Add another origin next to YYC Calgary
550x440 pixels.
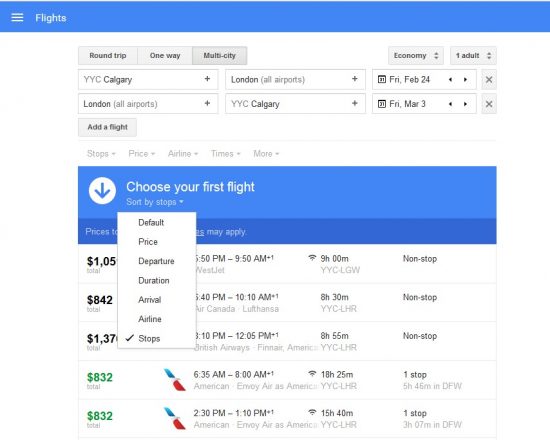pos(207,79)
